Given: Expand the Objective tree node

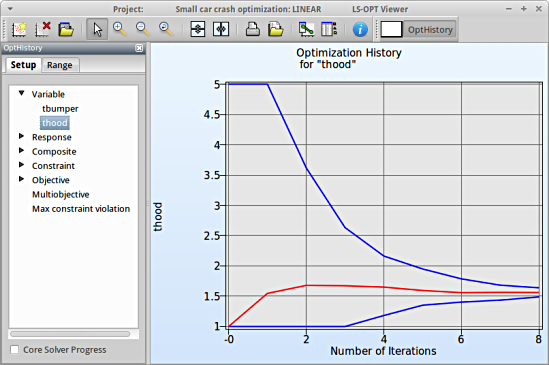Looking at the screenshot, I should click(21, 179).
